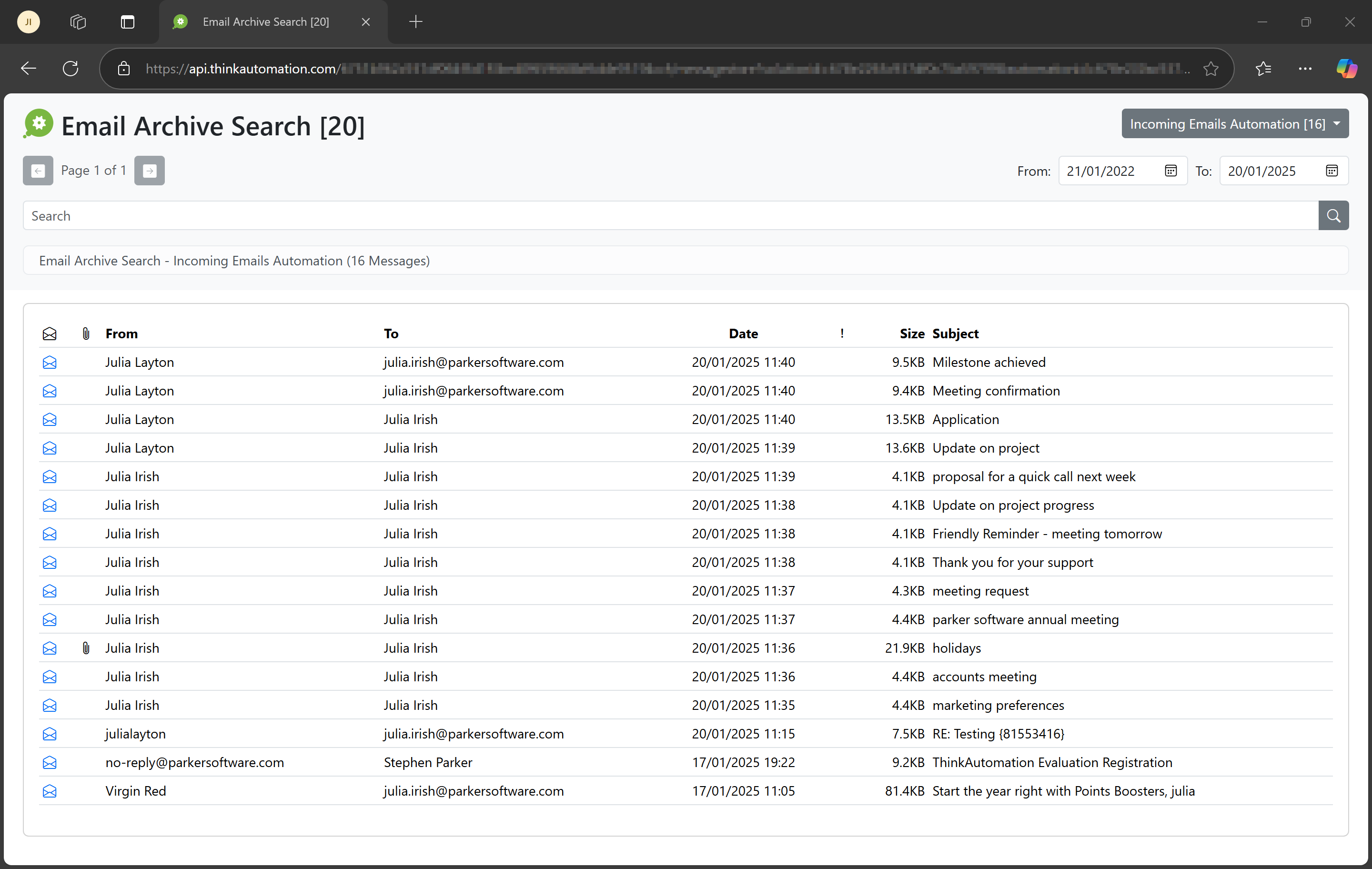Open the calendar picker for the To date
This screenshot has width=1372, height=869.
click(1332, 171)
